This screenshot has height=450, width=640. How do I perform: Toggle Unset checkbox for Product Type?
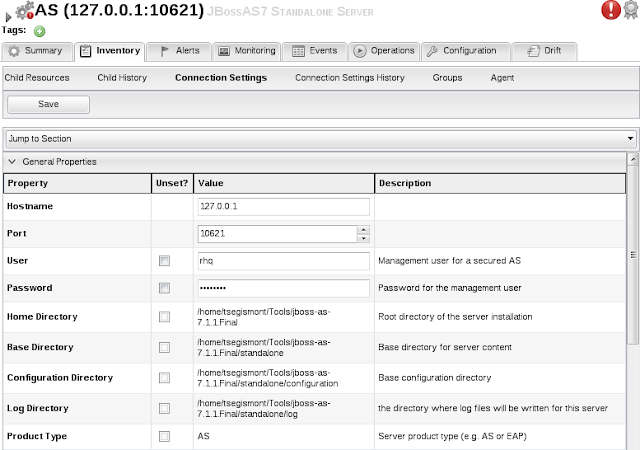click(164, 437)
